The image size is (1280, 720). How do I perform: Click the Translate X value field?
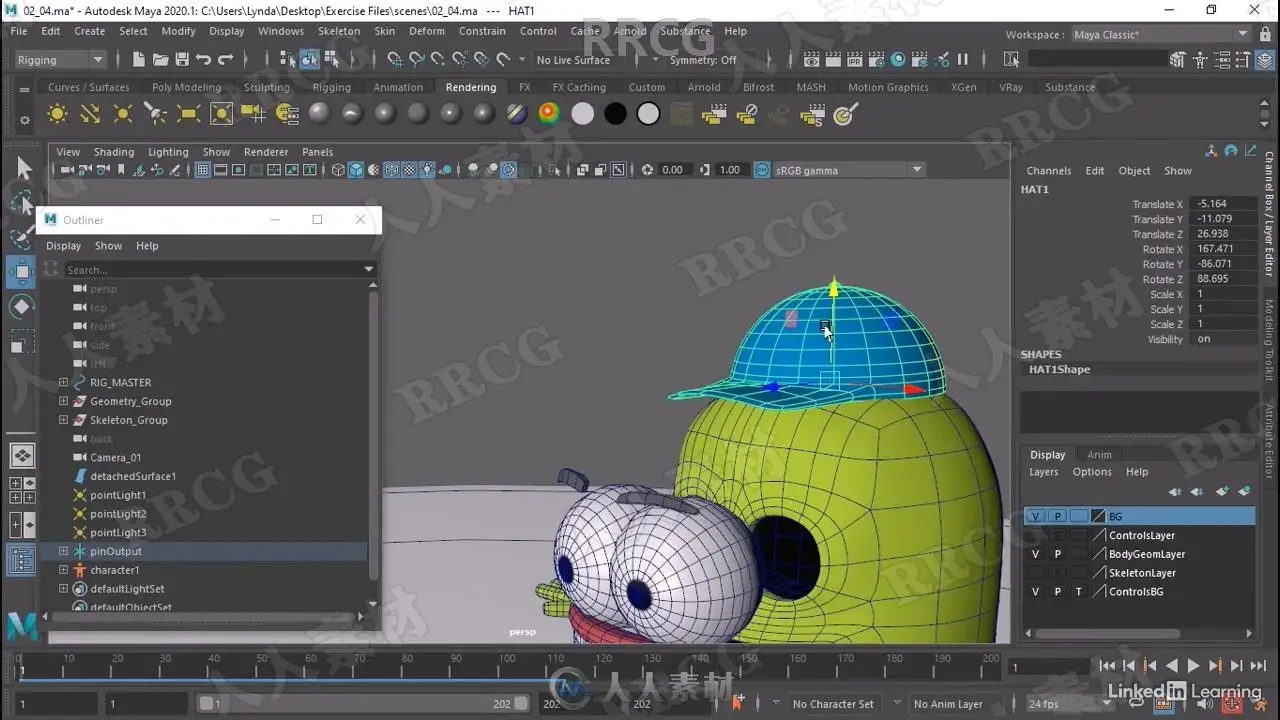[x=1222, y=204]
